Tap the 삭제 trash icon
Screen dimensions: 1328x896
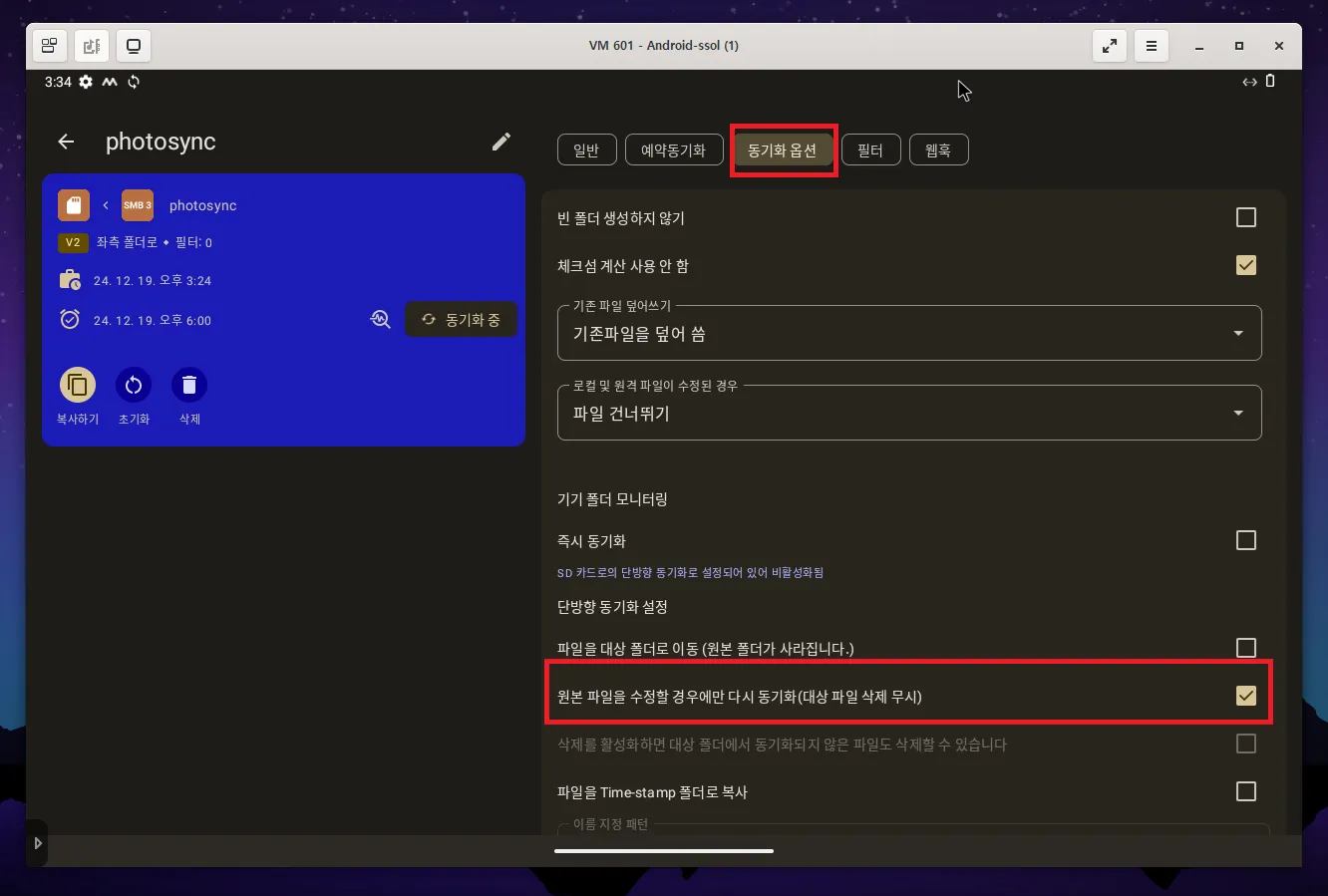(x=188, y=383)
